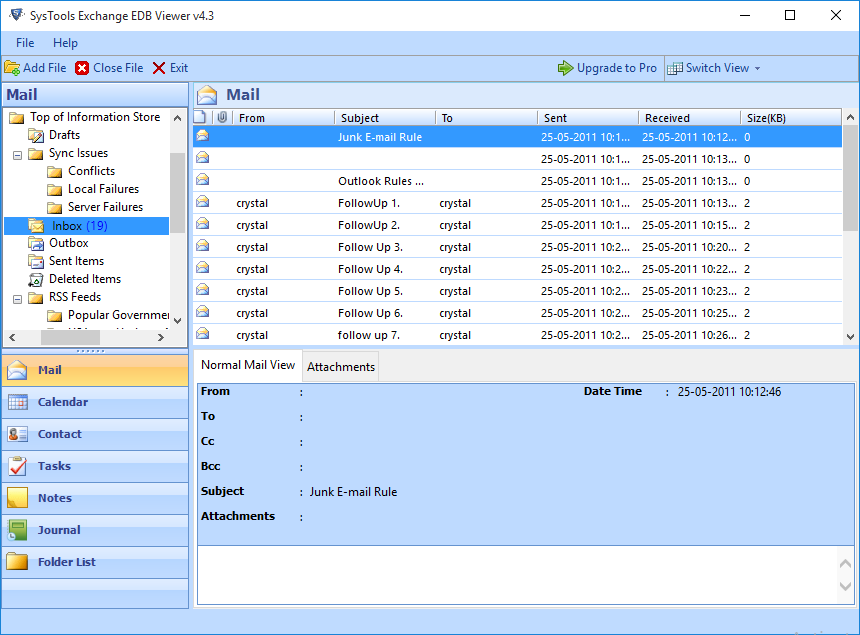Click message body scroll up arrow
Image resolution: width=860 pixels, height=635 pixels.
(845, 563)
